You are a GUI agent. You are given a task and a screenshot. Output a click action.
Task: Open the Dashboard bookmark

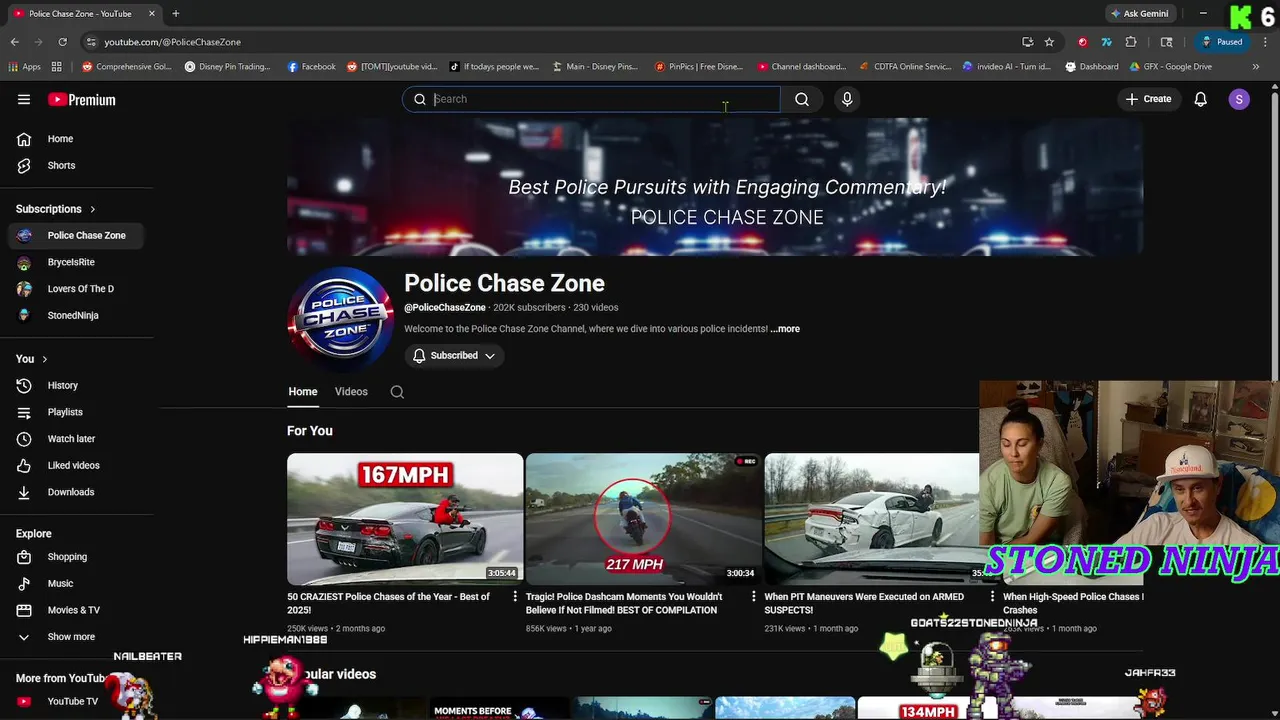(x=1092, y=67)
